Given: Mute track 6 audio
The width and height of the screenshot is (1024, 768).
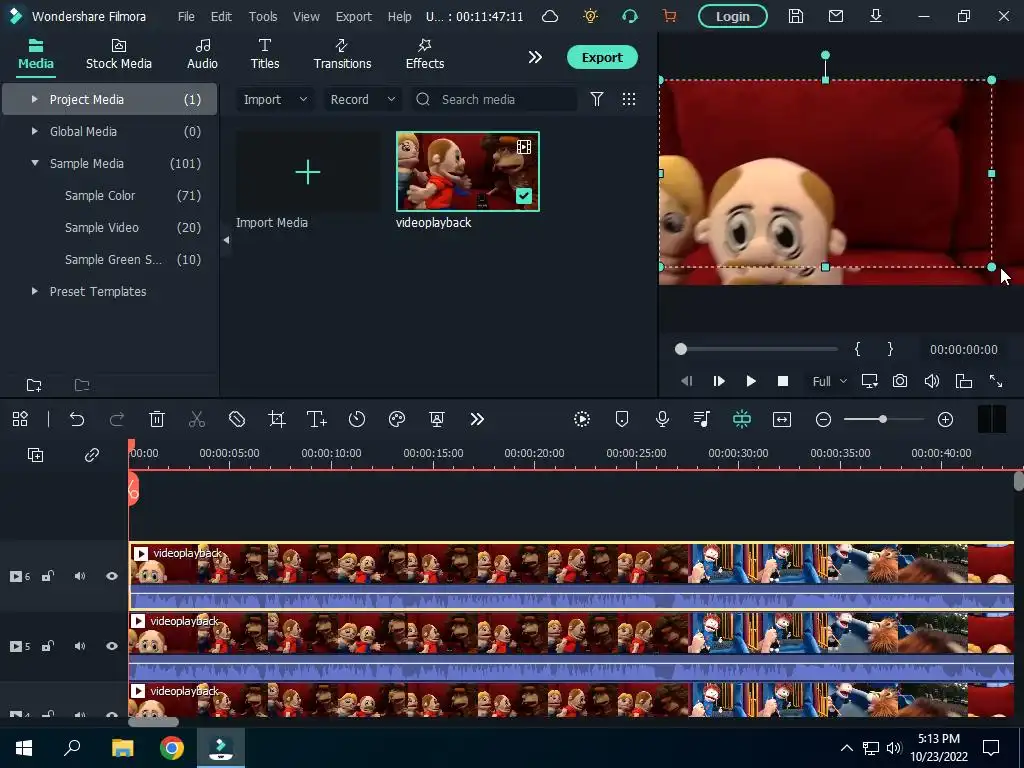Looking at the screenshot, I should tap(80, 576).
